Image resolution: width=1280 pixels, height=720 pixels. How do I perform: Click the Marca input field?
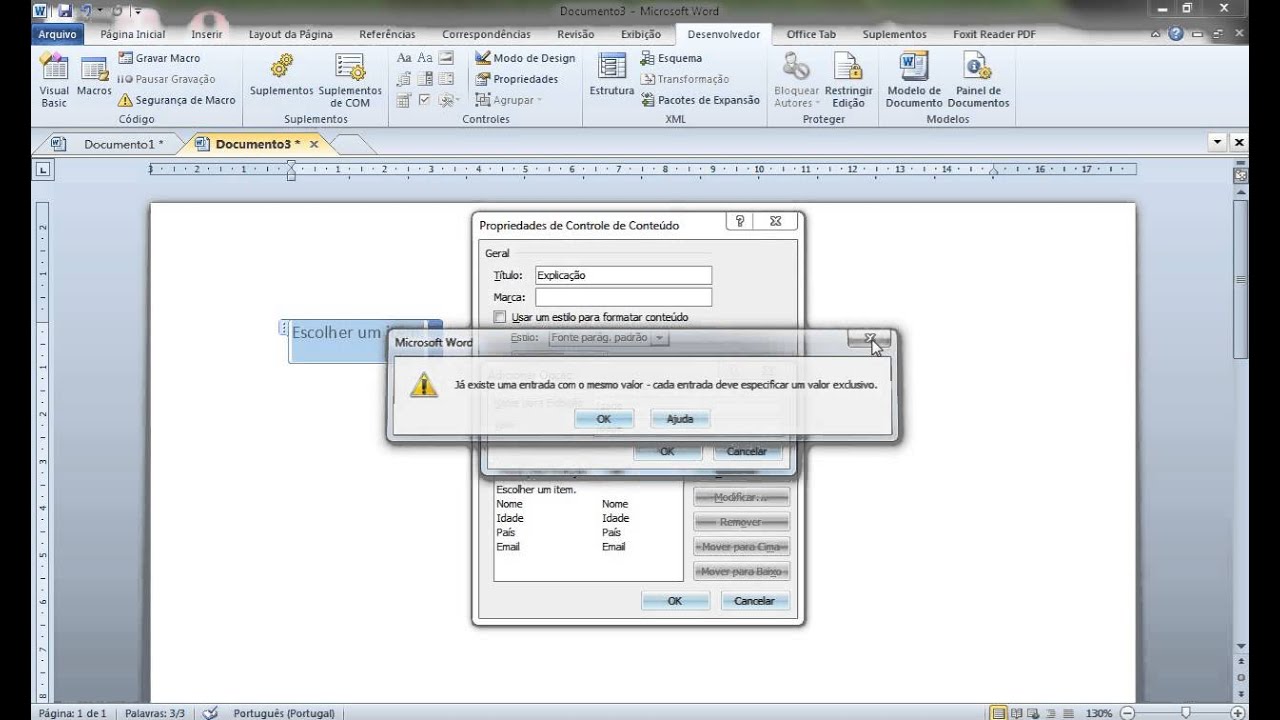[x=623, y=297]
